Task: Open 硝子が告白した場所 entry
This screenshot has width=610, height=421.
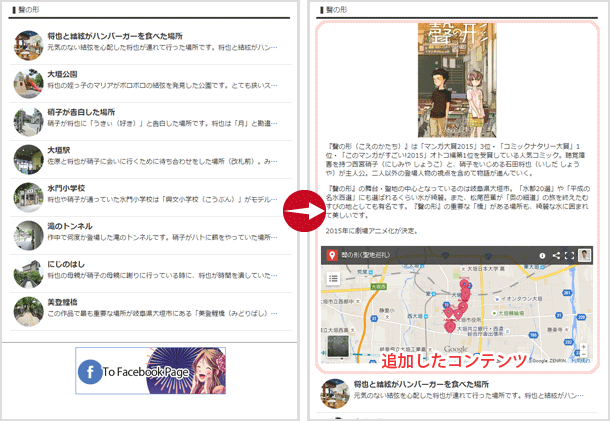Action: [151, 122]
